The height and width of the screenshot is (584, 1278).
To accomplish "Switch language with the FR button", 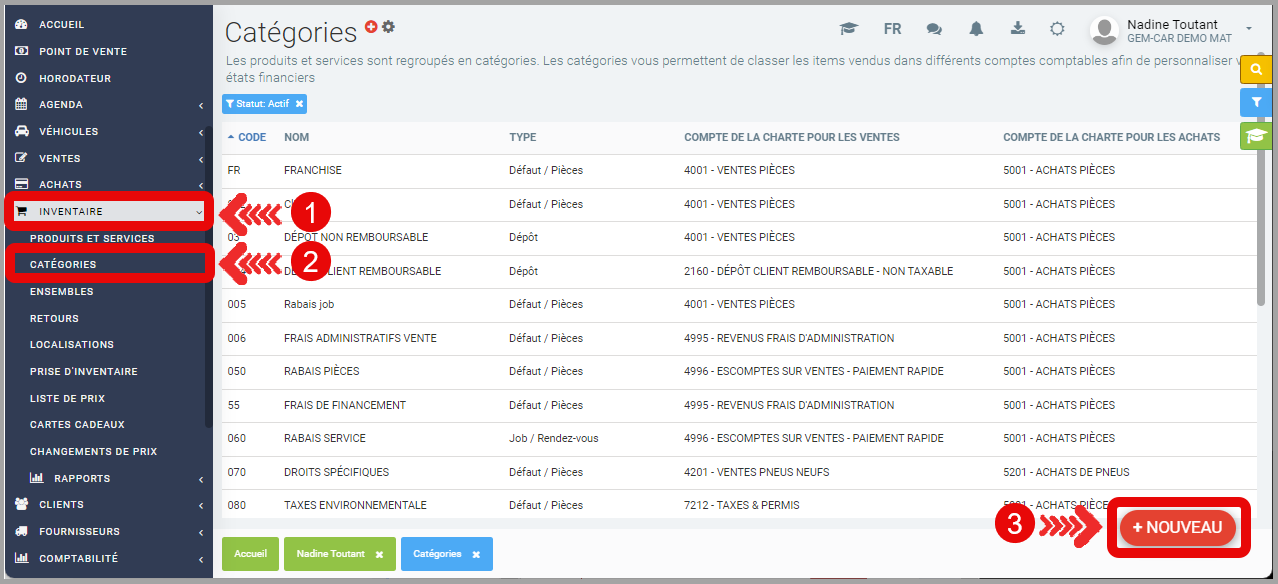I will (892, 29).
